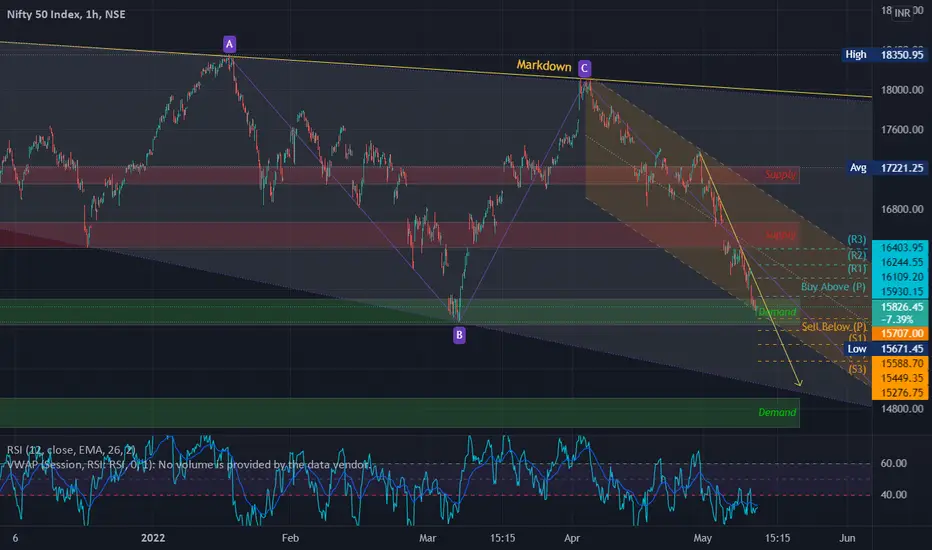
Task: Click the 14800.00 price axis value
Action: 902,408
